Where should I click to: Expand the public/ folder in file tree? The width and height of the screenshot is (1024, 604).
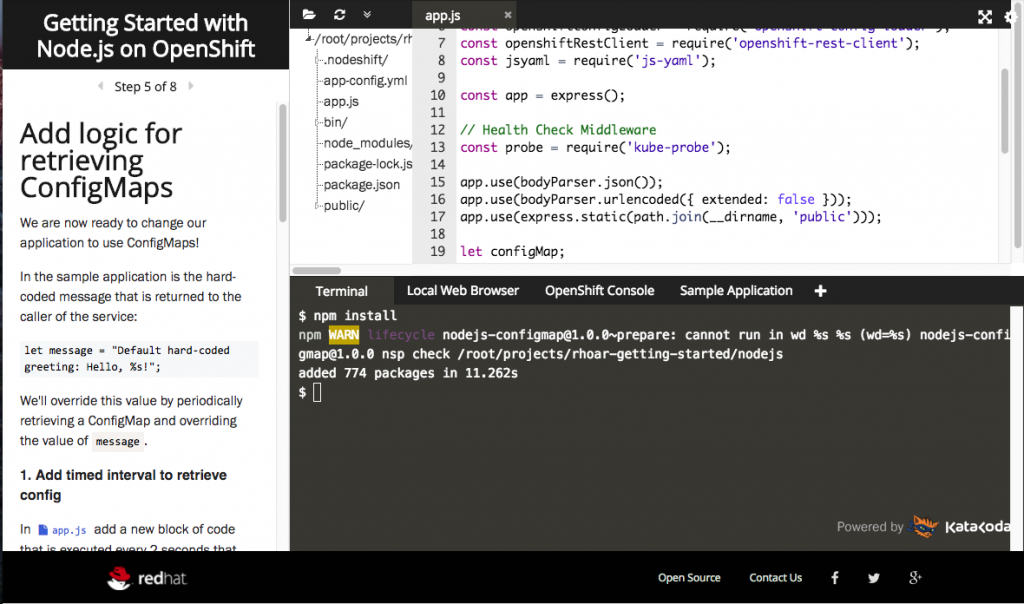coord(344,206)
